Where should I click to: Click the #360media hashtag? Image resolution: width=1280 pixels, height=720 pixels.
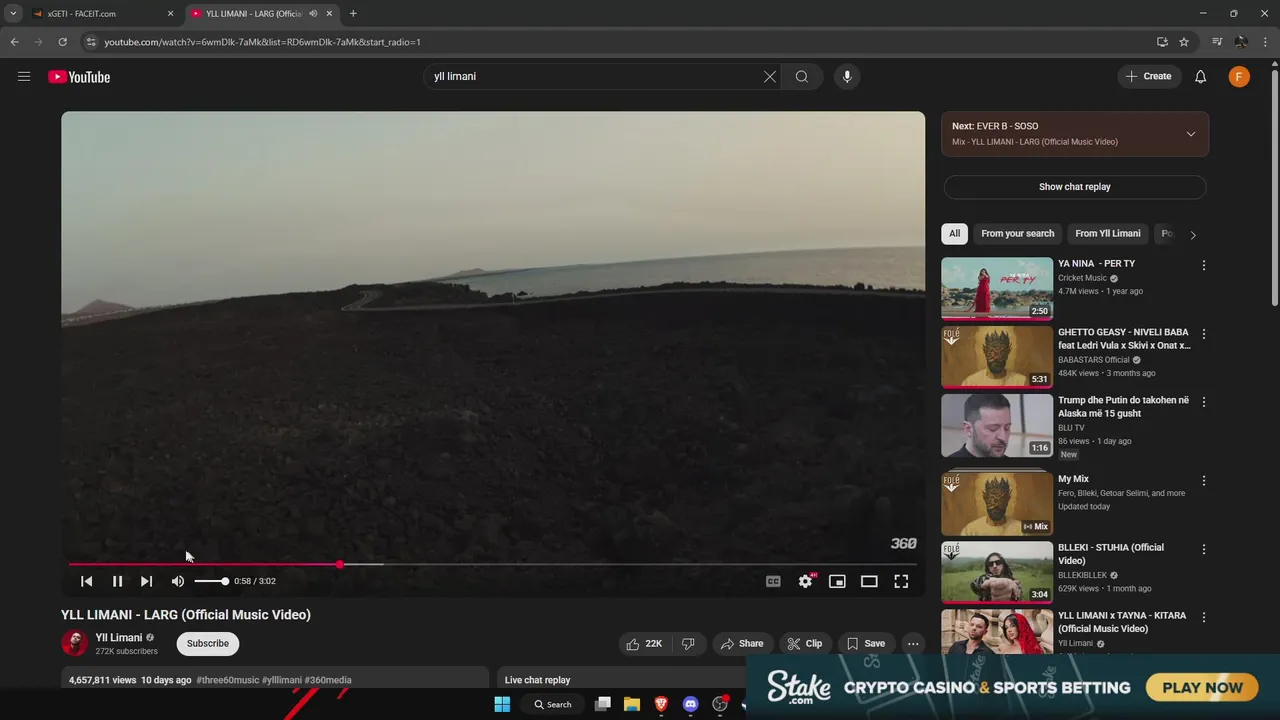tap(328, 680)
